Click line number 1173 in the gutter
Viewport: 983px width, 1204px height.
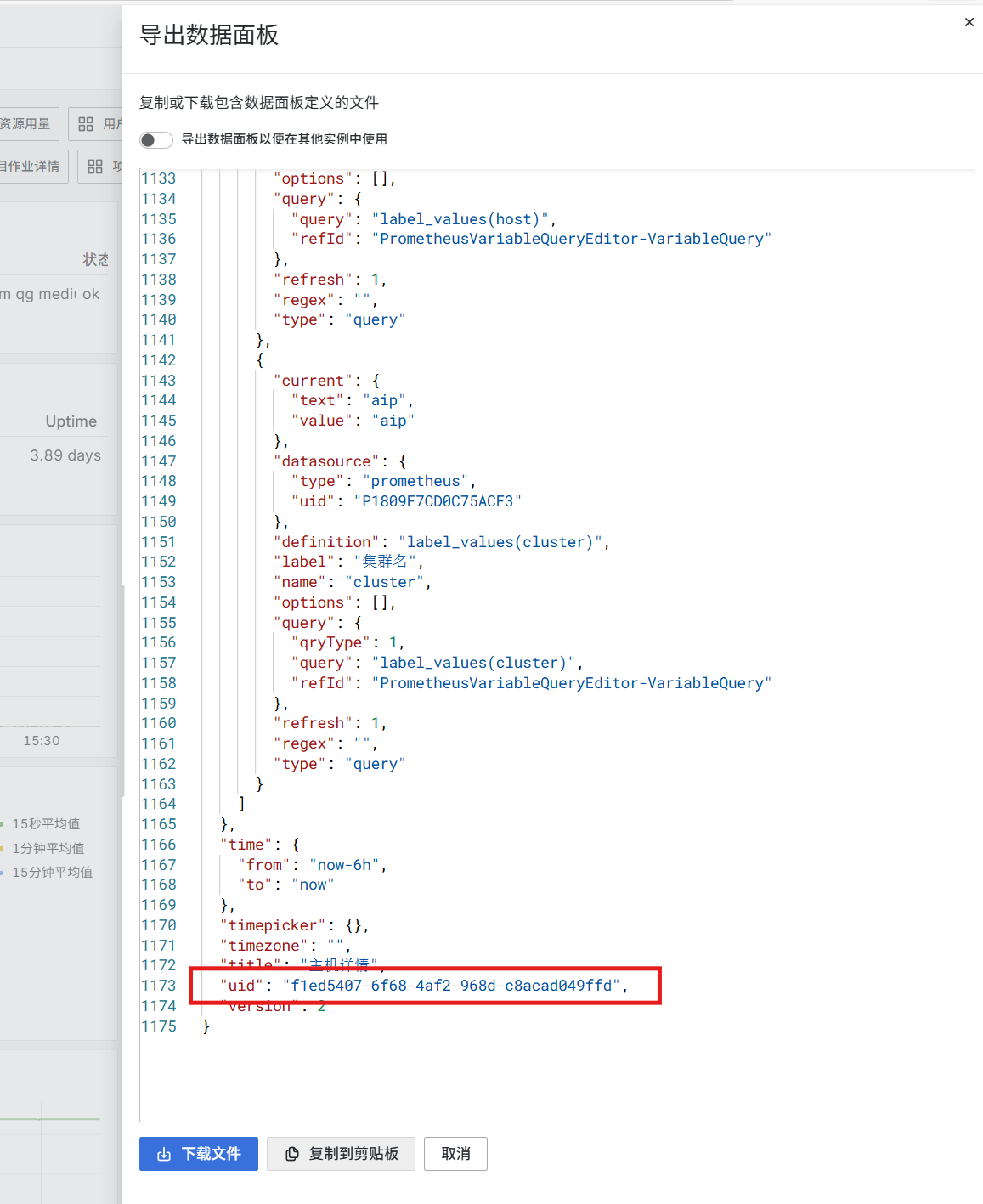coord(159,986)
